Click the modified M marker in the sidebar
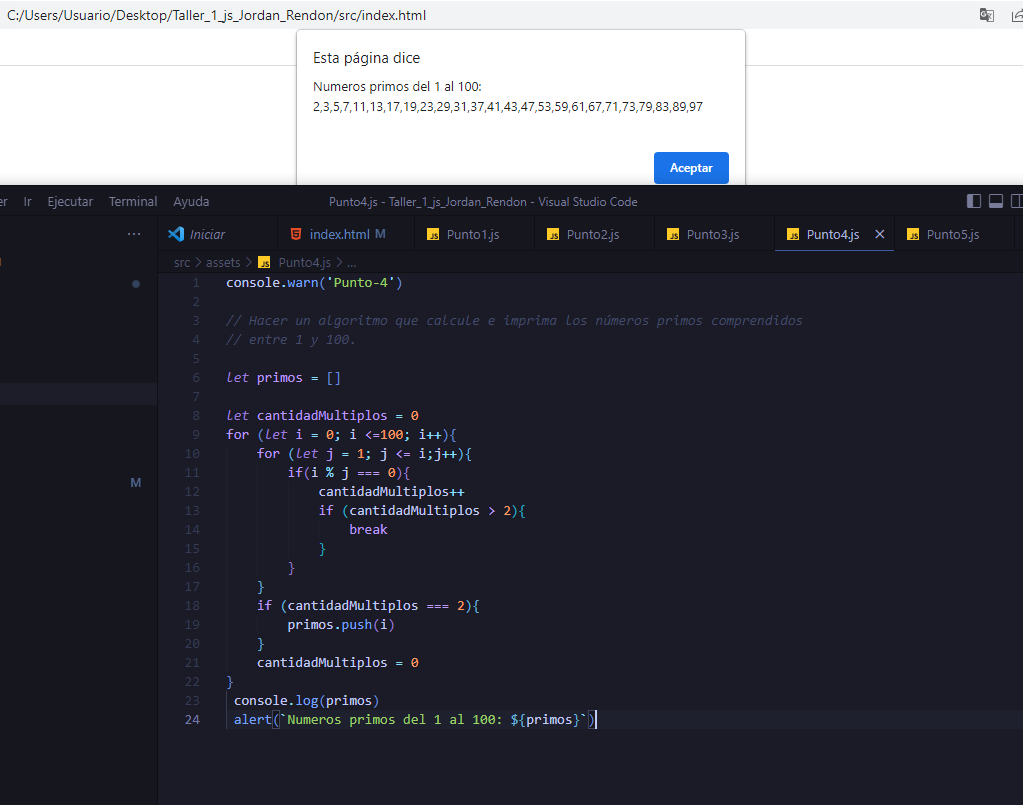Image resolution: width=1023 pixels, height=805 pixels. point(136,483)
